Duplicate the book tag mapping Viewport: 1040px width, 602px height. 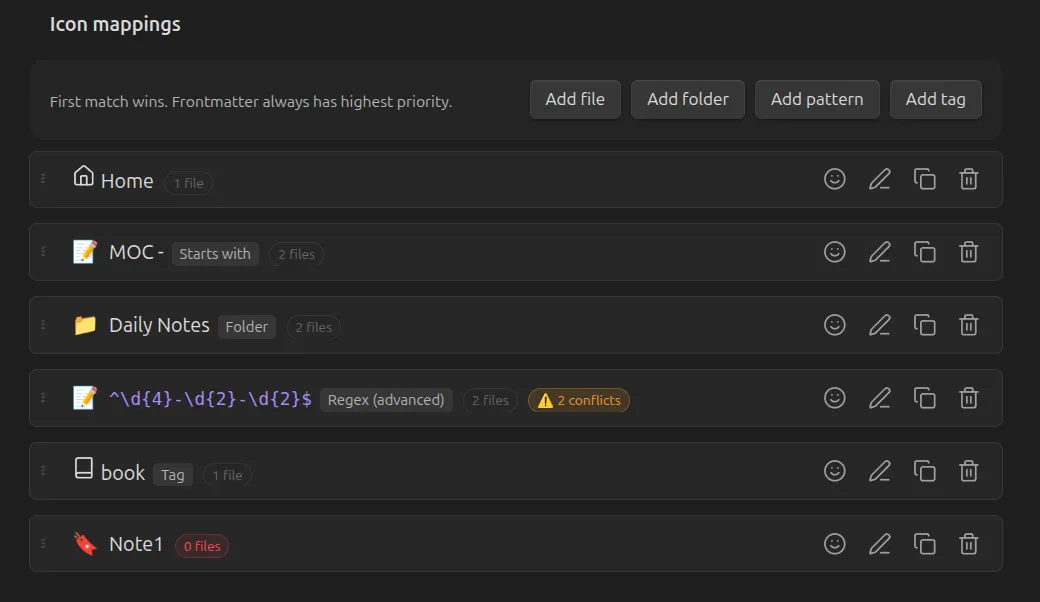[925, 471]
